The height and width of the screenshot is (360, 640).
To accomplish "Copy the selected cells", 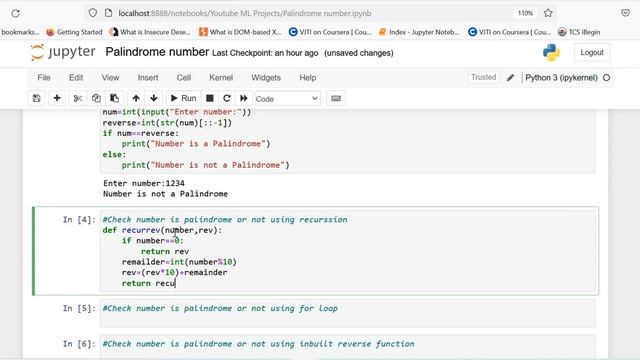I will [x=96, y=98].
